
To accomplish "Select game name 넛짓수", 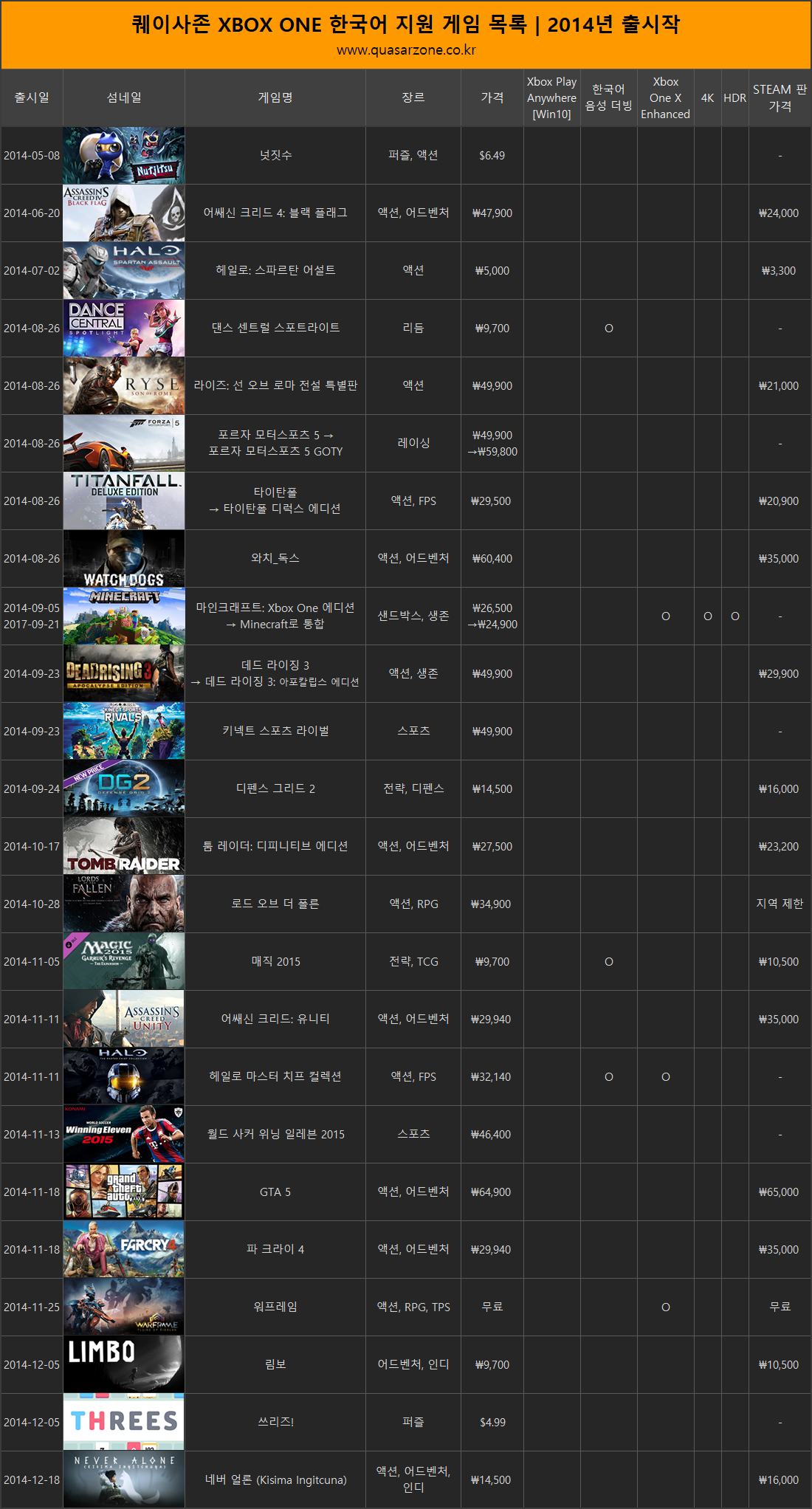I will [x=275, y=156].
